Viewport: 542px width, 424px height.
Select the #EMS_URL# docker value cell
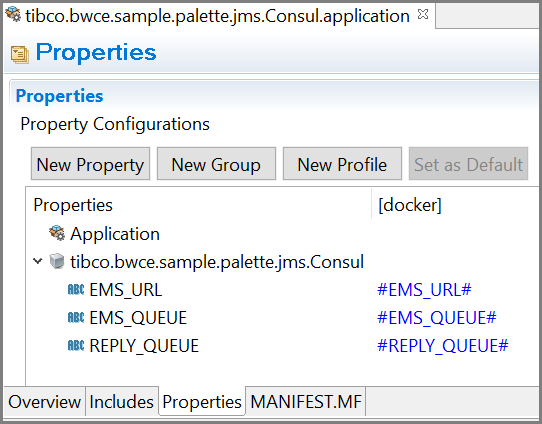click(x=424, y=290)
